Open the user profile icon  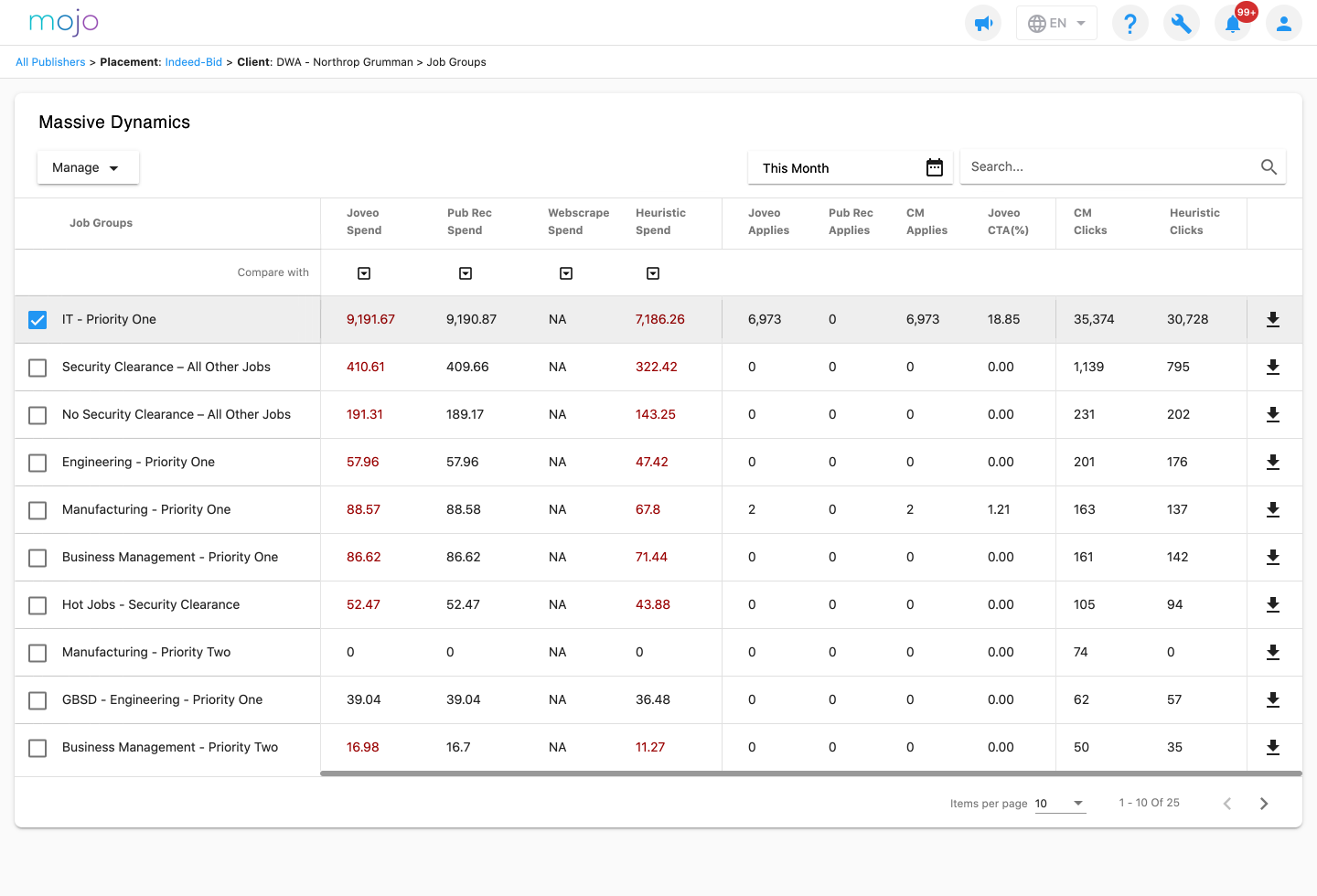[1283, 23]
